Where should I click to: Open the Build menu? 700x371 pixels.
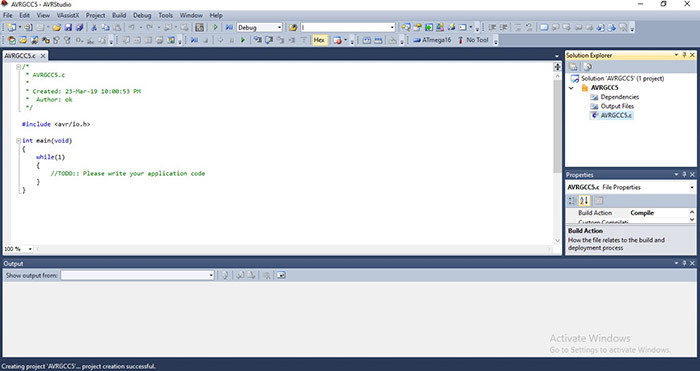point(119,15)
